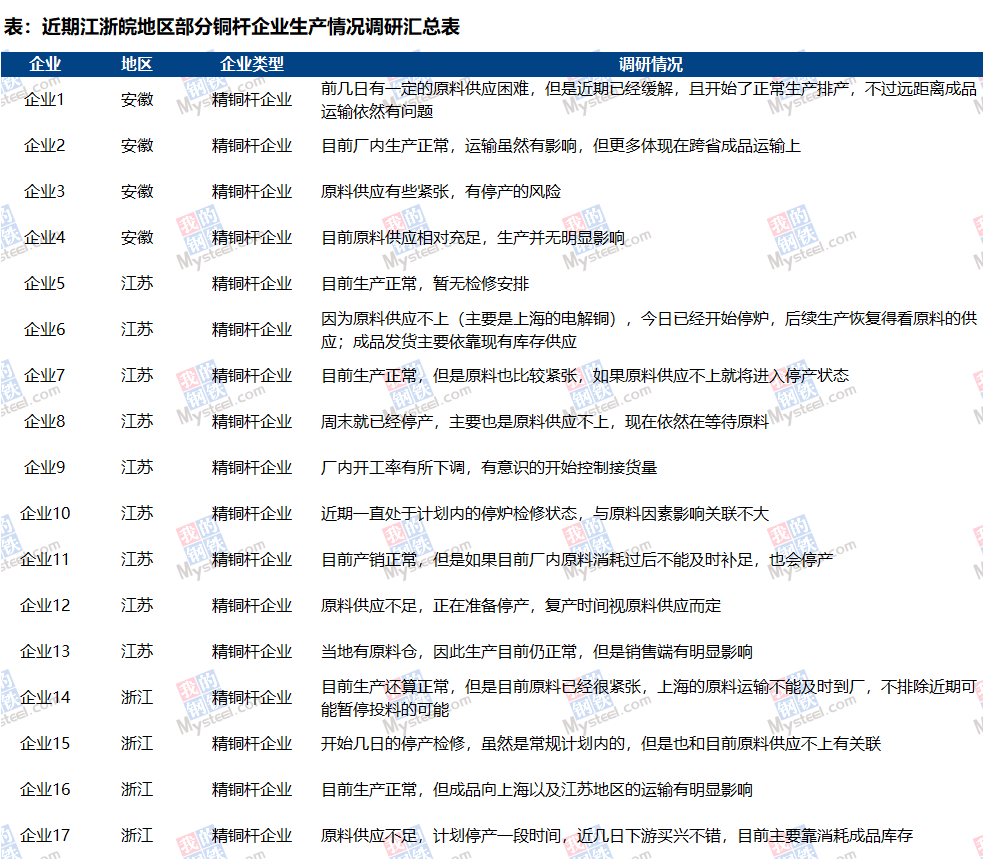Click 企业8 survey text about 周末就已经停产

[545, 422]
